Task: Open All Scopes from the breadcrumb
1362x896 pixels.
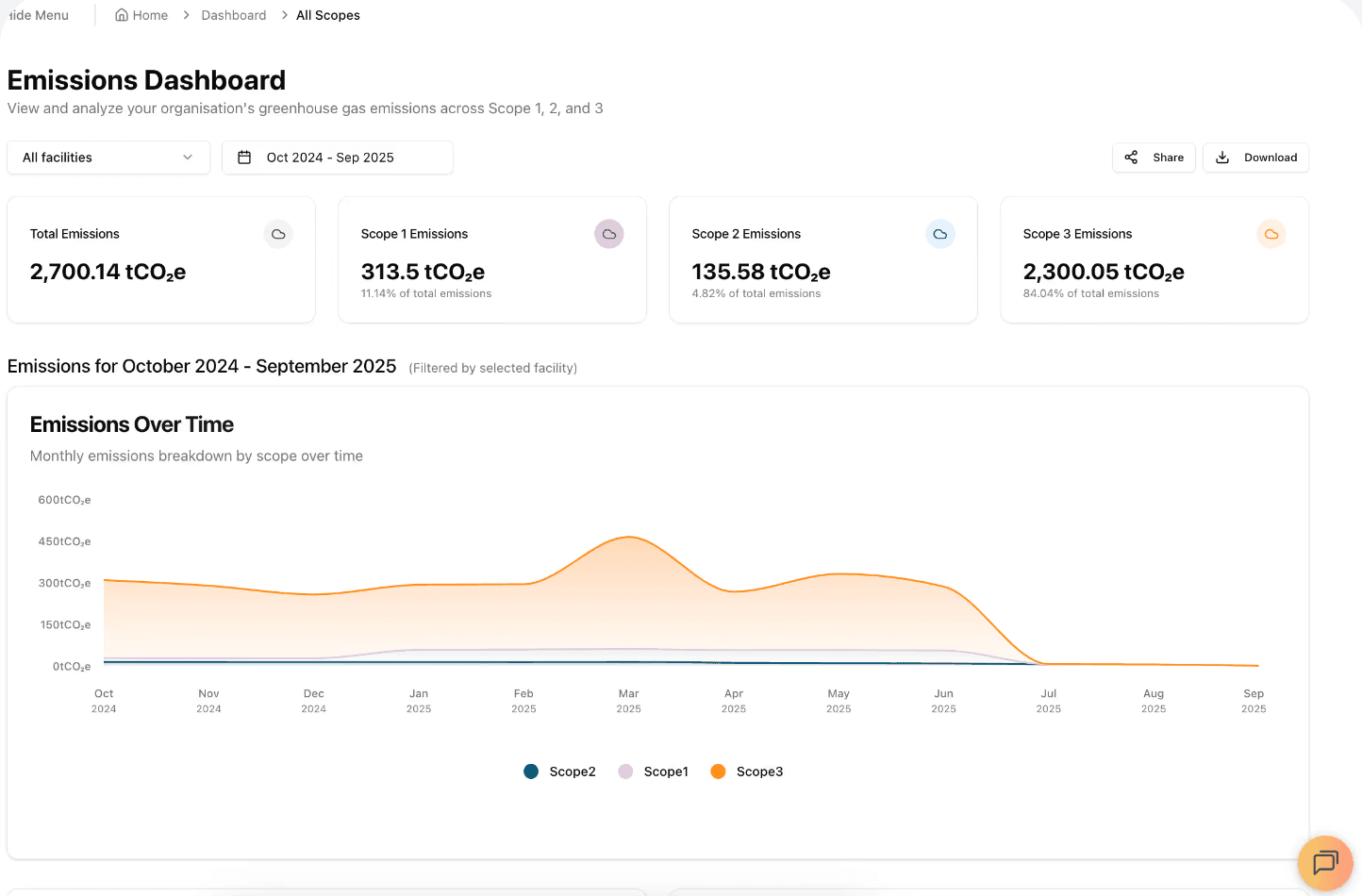Action: coord(327,15)
